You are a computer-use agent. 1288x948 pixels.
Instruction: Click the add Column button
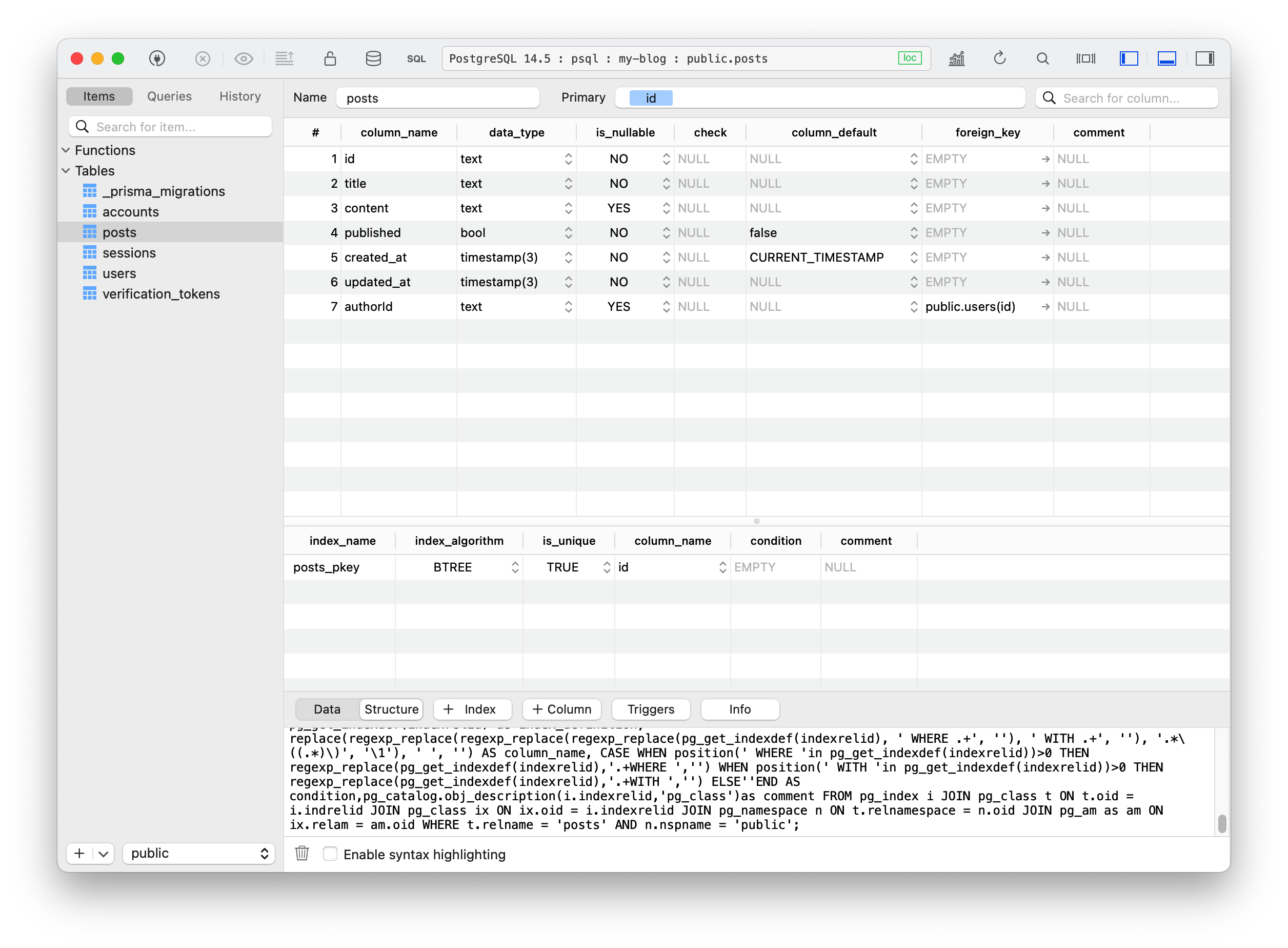pos(561,709)
